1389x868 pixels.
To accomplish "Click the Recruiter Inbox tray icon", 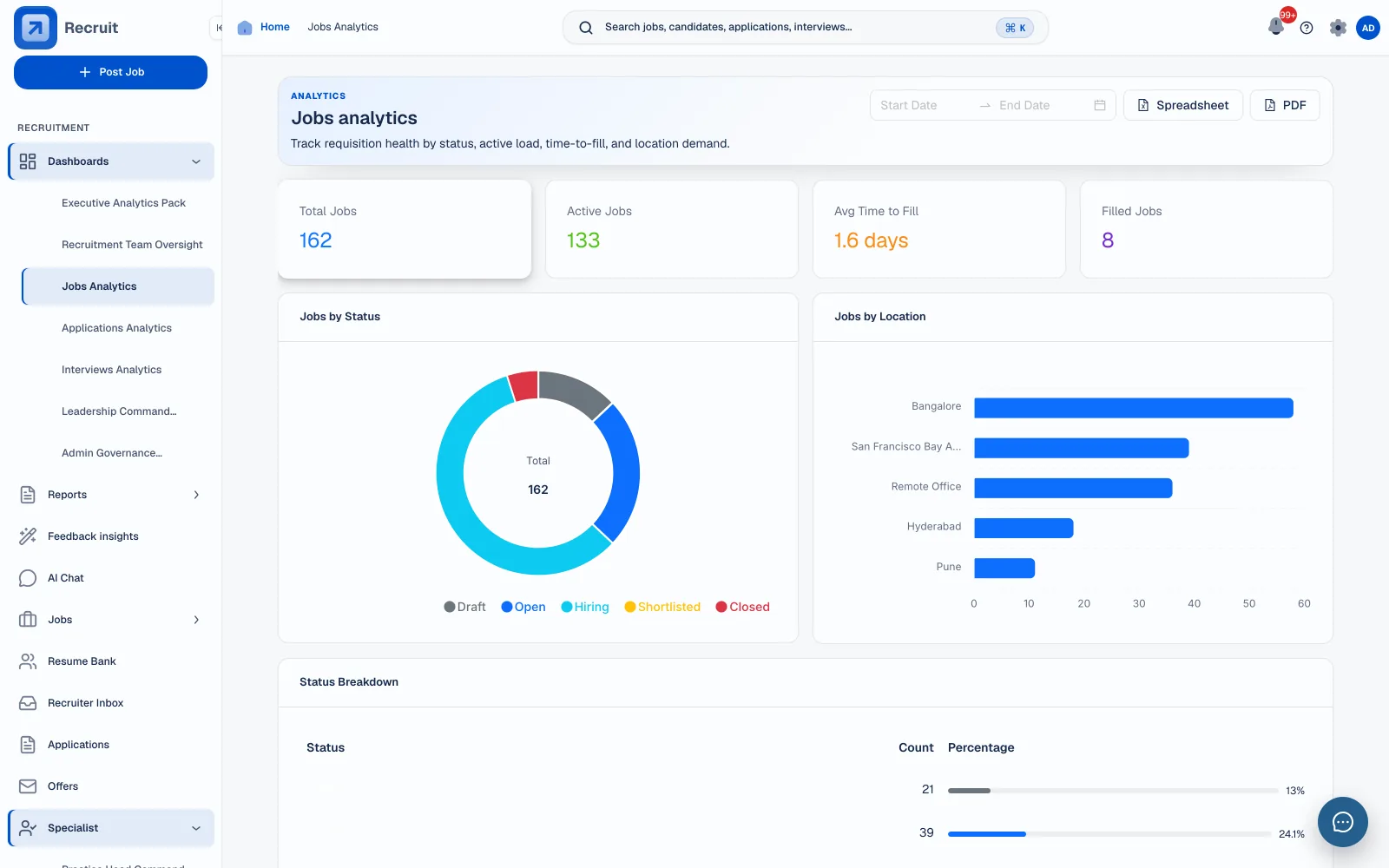I will (x=28, y=703).
